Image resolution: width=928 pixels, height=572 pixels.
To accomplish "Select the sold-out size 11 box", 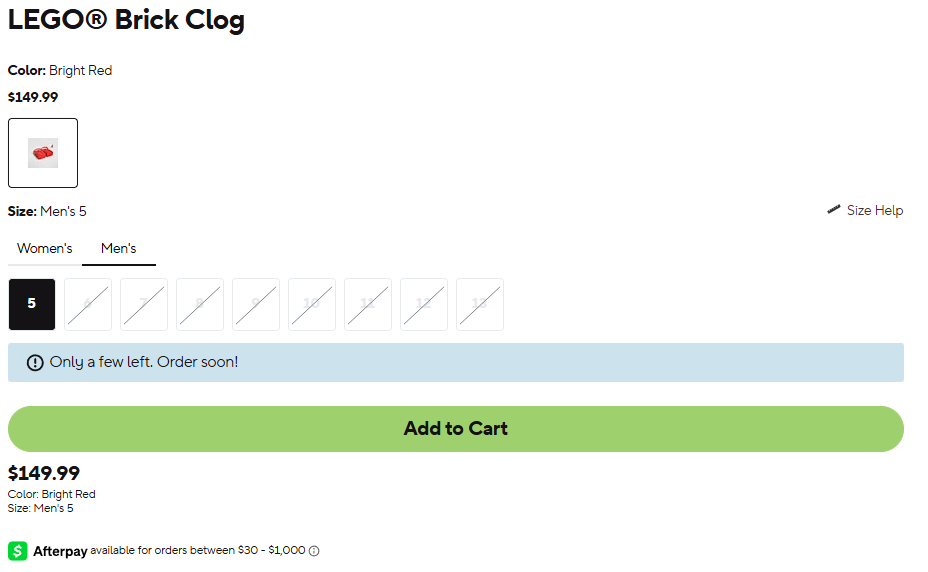I will [368, 304].
